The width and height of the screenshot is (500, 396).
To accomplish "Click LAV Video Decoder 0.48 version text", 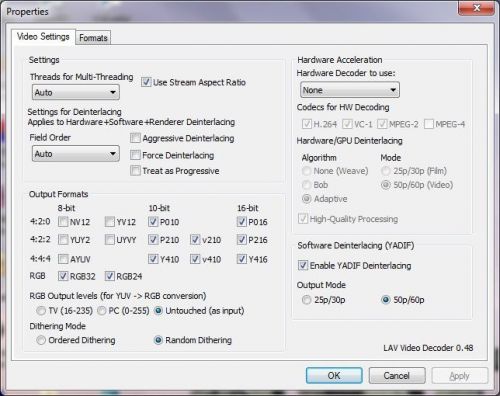I will tap(428, 348).
